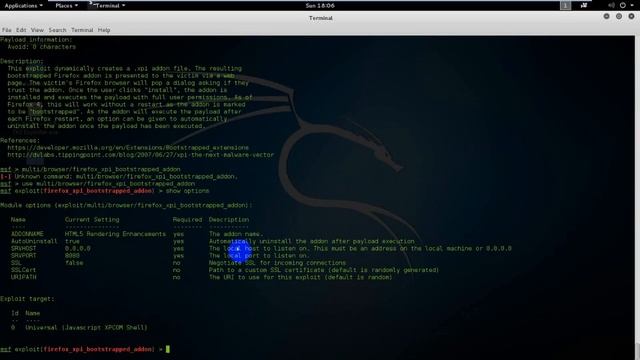640x360 pixels.
Task: Click the 'Current Setting' column header
Action: coord(92,220)
